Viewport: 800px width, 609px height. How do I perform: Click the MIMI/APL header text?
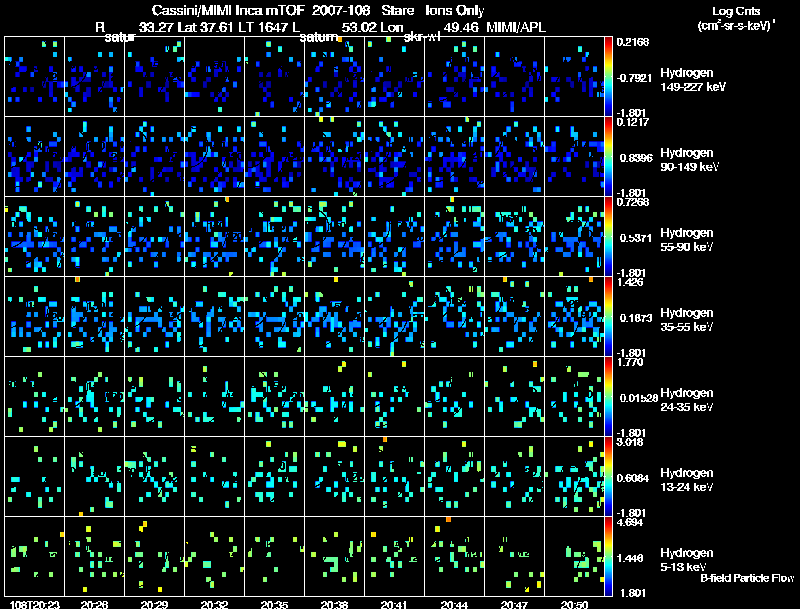pyautogui.click(x=516, y=28)
